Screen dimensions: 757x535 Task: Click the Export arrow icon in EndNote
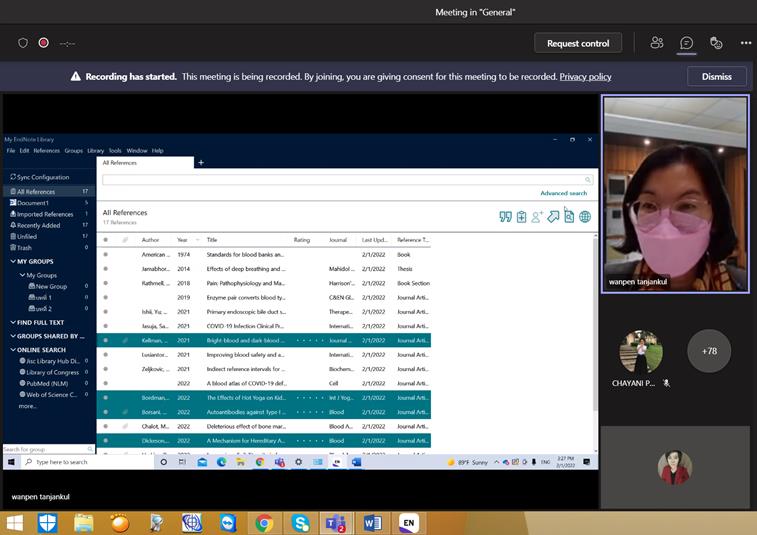(553, 217)
